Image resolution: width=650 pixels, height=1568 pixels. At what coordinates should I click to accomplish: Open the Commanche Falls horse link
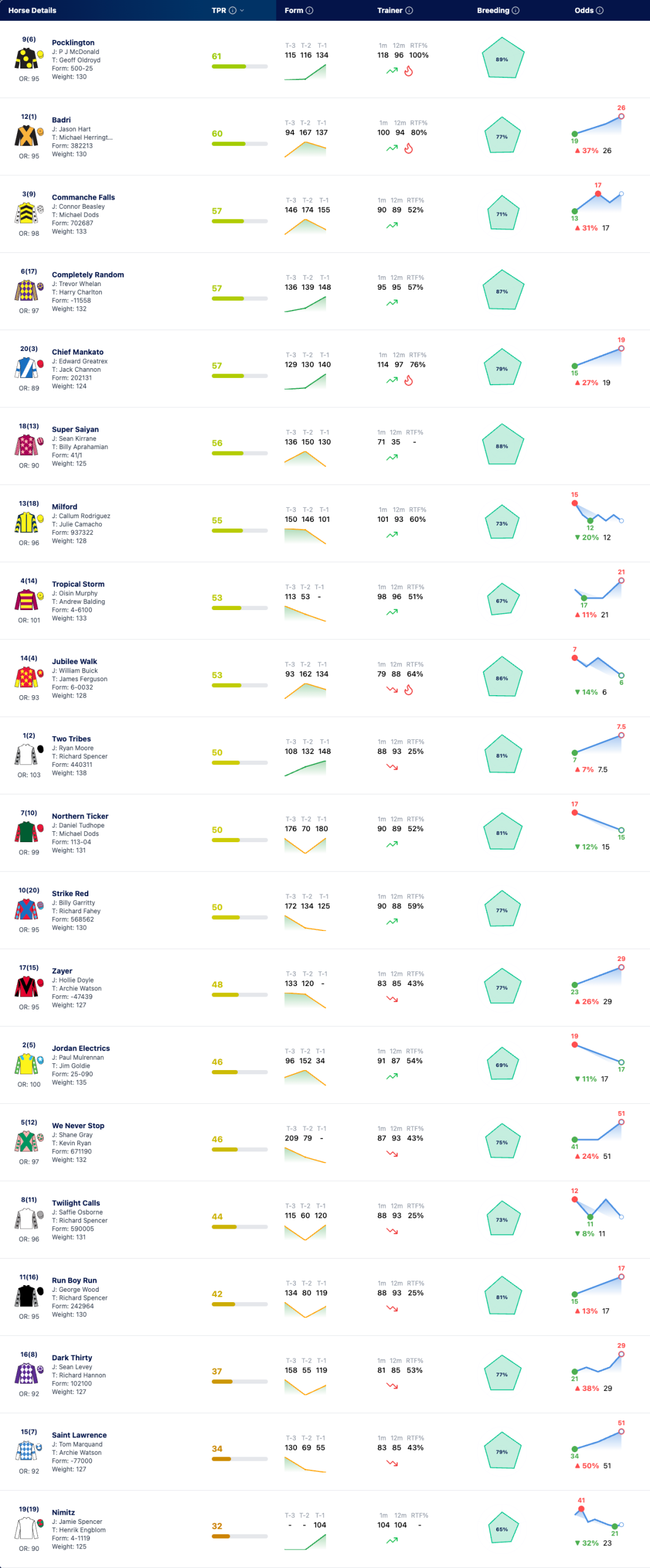83,197
